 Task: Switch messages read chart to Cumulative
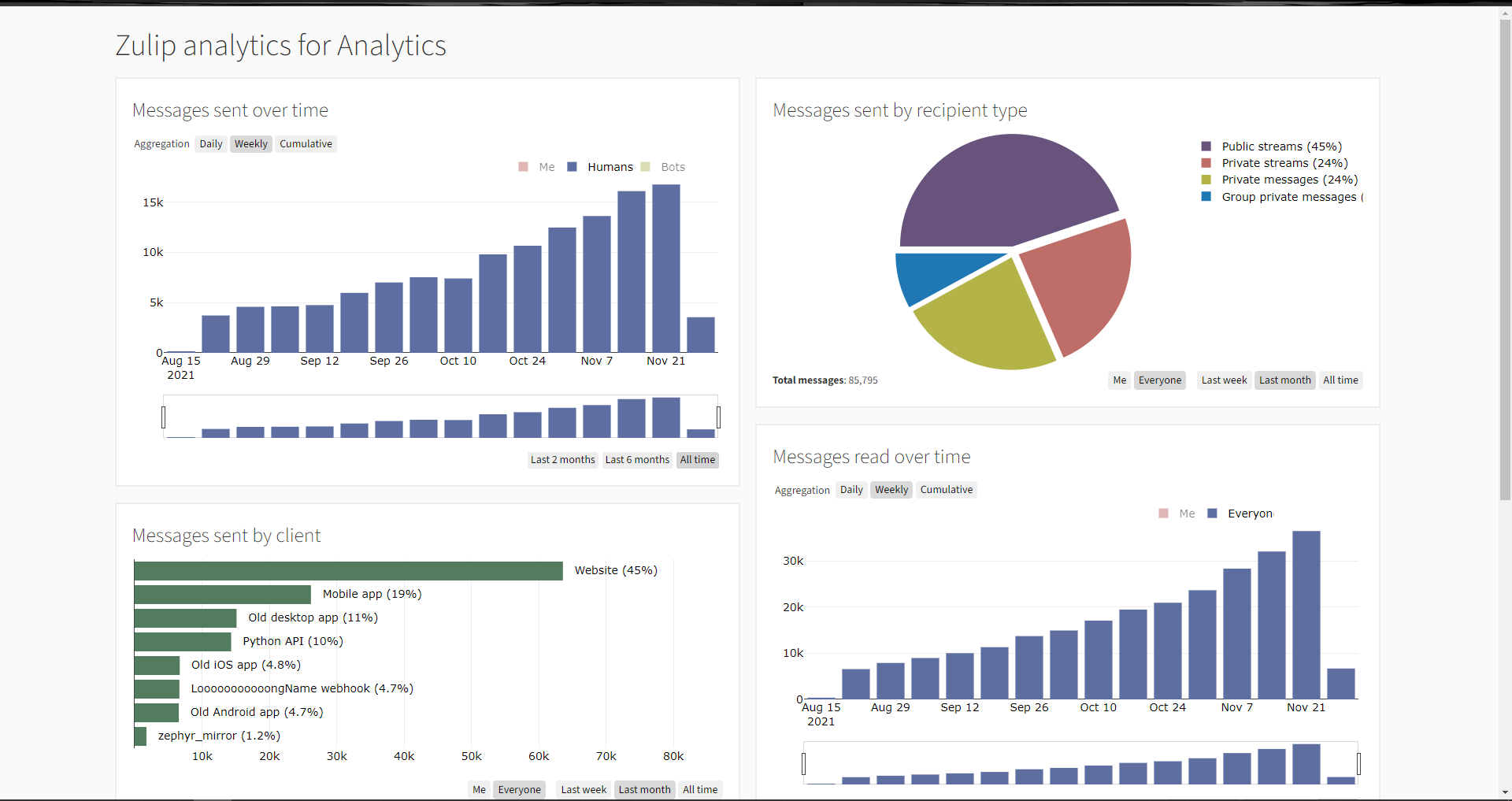947,490
